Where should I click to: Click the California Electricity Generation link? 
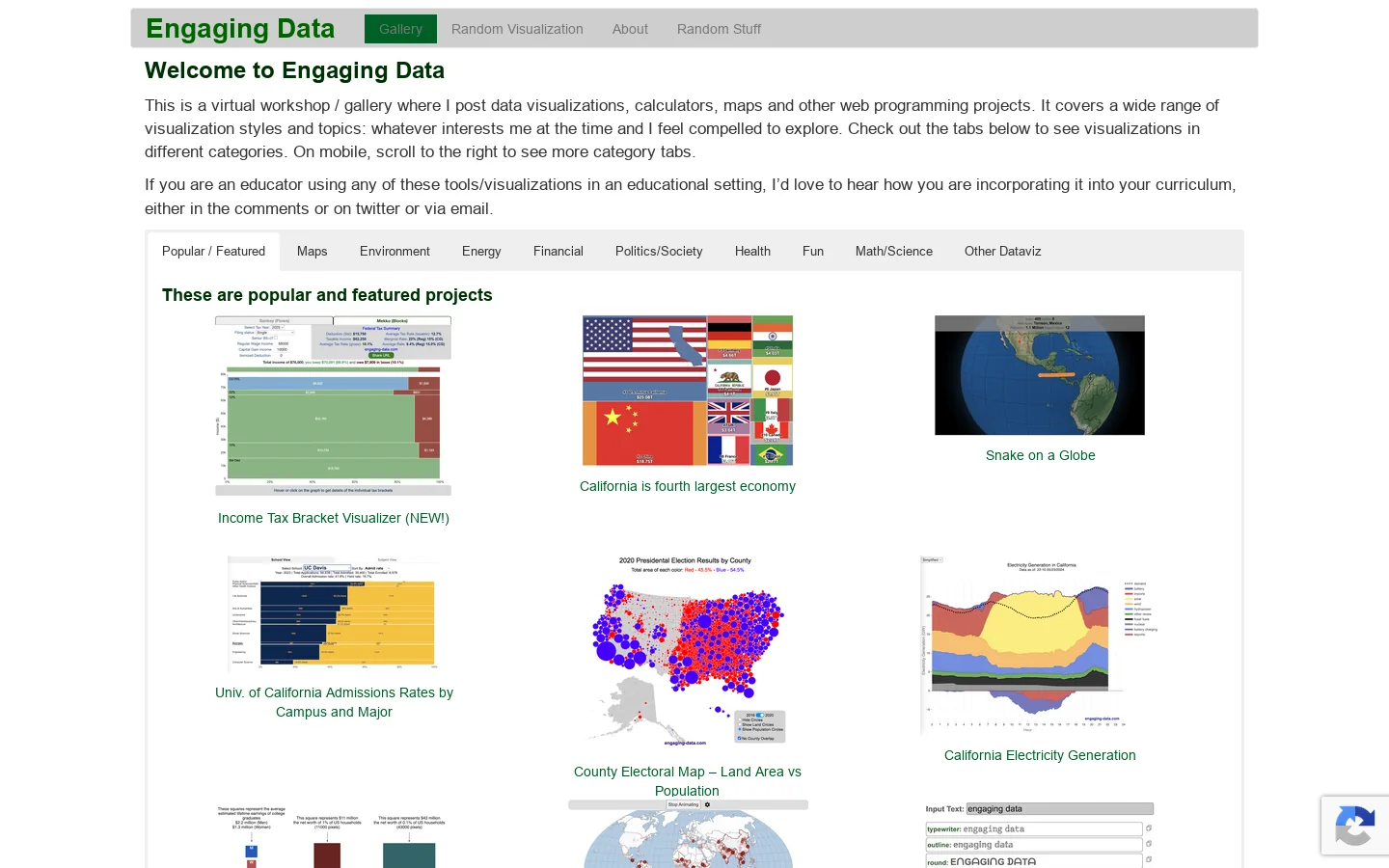point(1040,755)
